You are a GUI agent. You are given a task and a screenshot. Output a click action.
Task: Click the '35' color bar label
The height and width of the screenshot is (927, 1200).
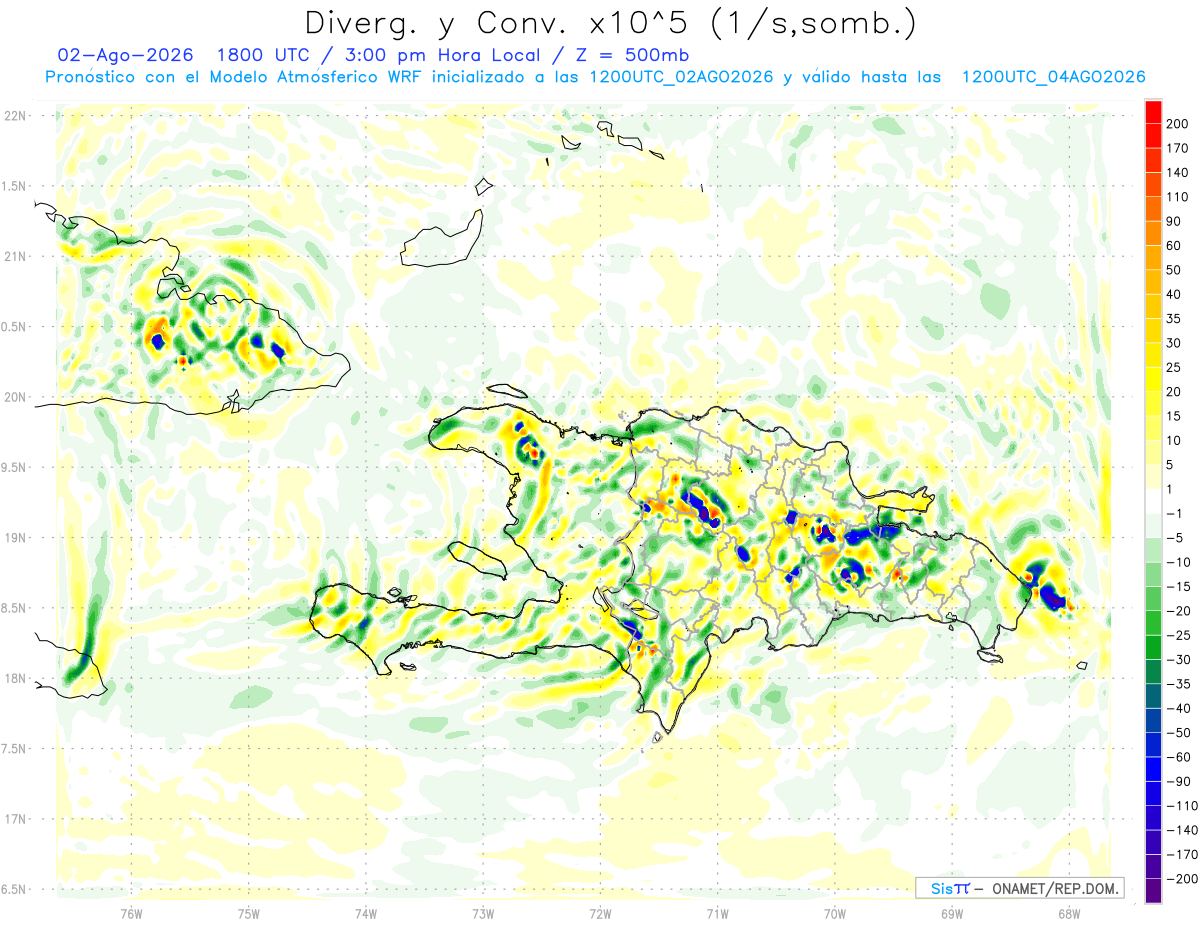click(1174, 319)
